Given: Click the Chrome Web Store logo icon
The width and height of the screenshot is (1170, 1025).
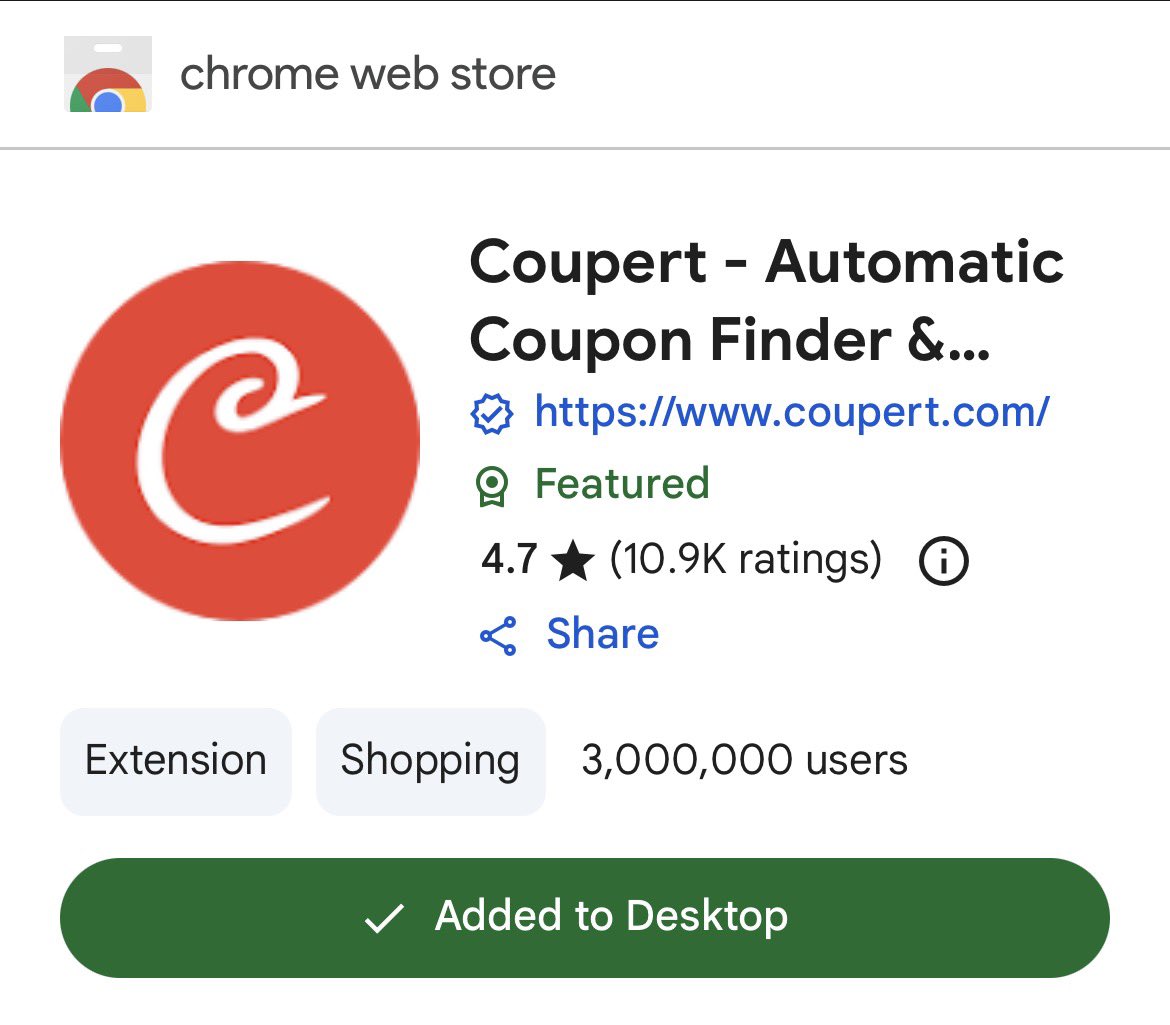Looking at the screenshot, I should 108,74.
